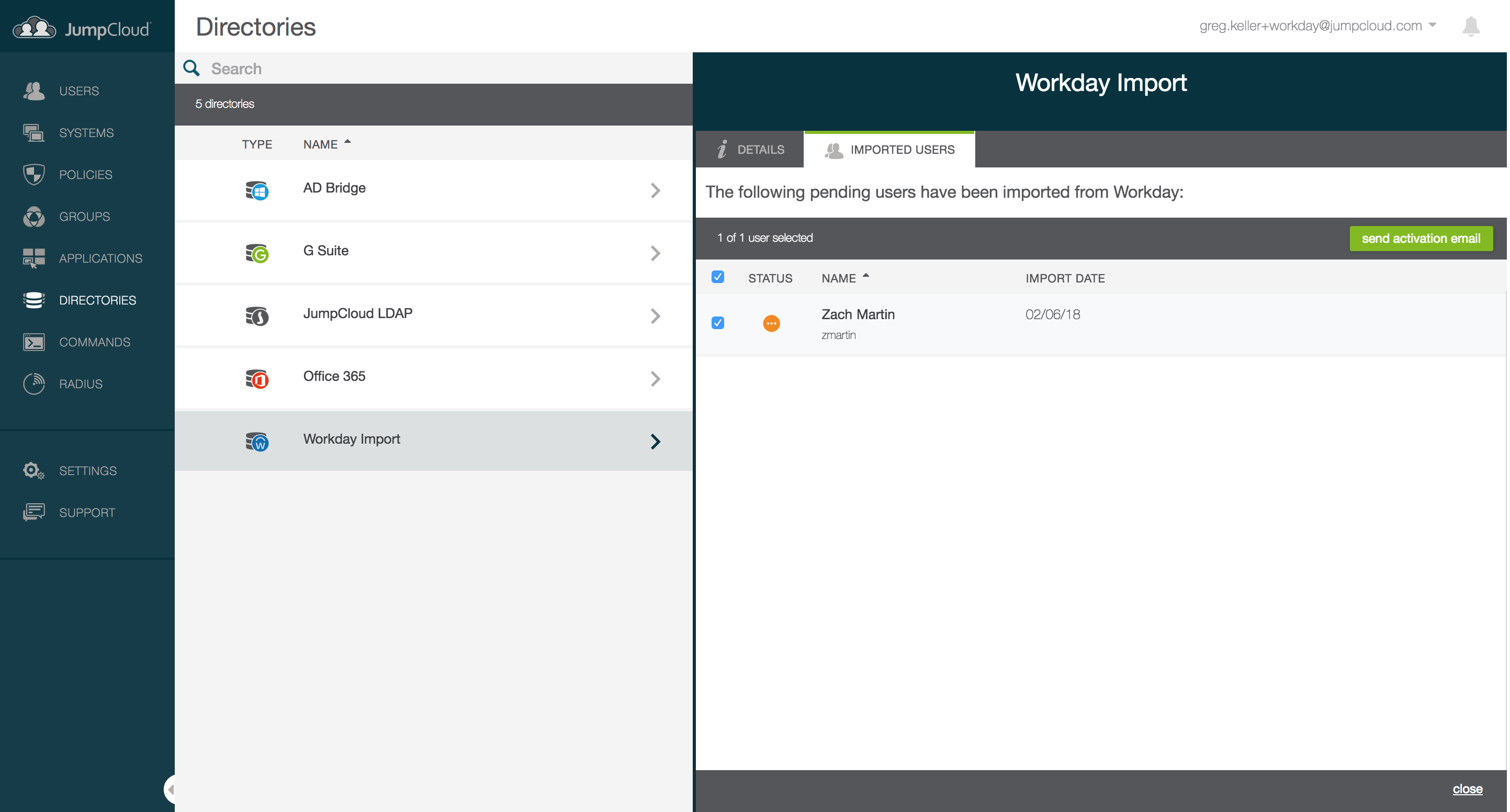The width and height of the screenshot is (1510, 812).
Task: Click the orange pending status icon
Action: click(771, 323)
